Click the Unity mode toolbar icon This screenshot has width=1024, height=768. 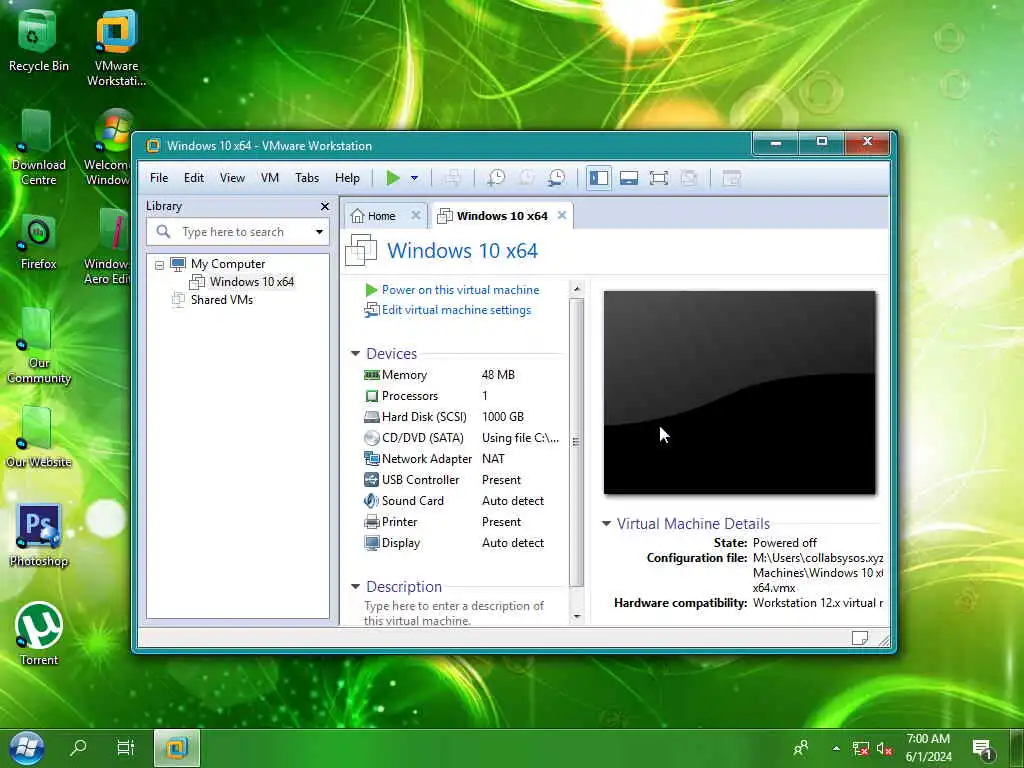tap(689, 178)
